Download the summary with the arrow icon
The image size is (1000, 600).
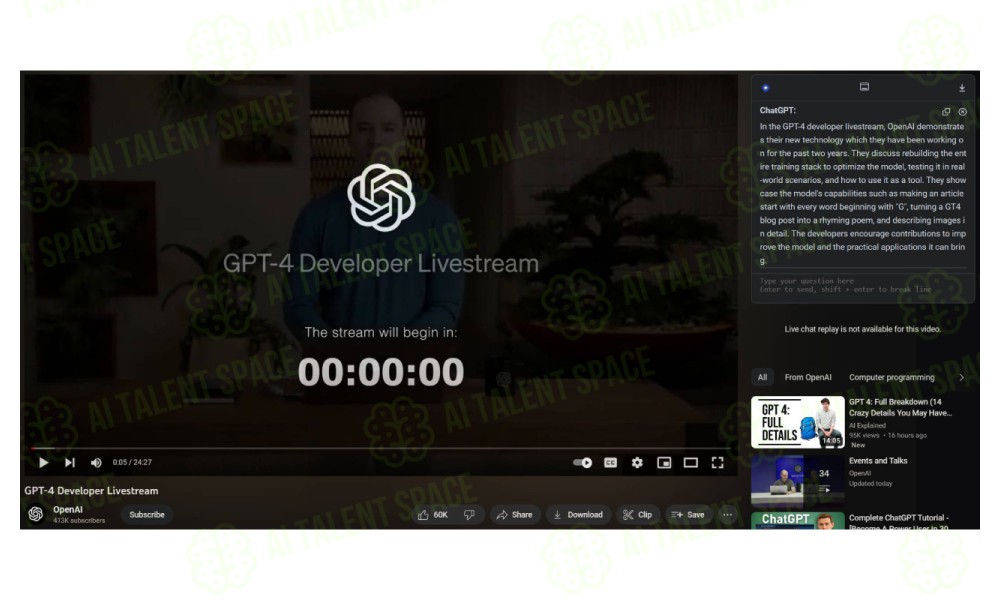(962, 87)
